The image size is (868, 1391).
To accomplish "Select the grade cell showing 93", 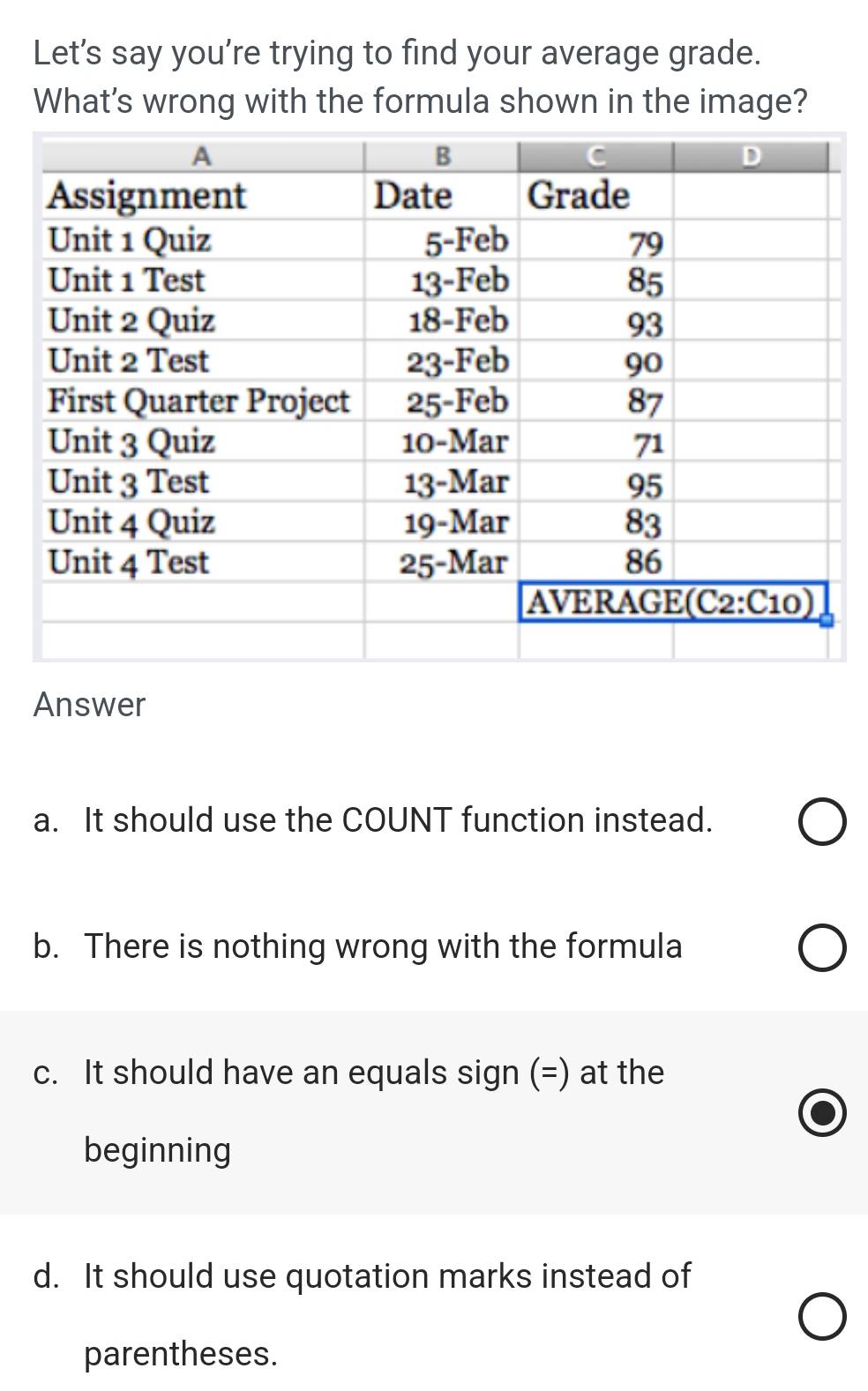I will pyautogui.click(x=595, y=322).
